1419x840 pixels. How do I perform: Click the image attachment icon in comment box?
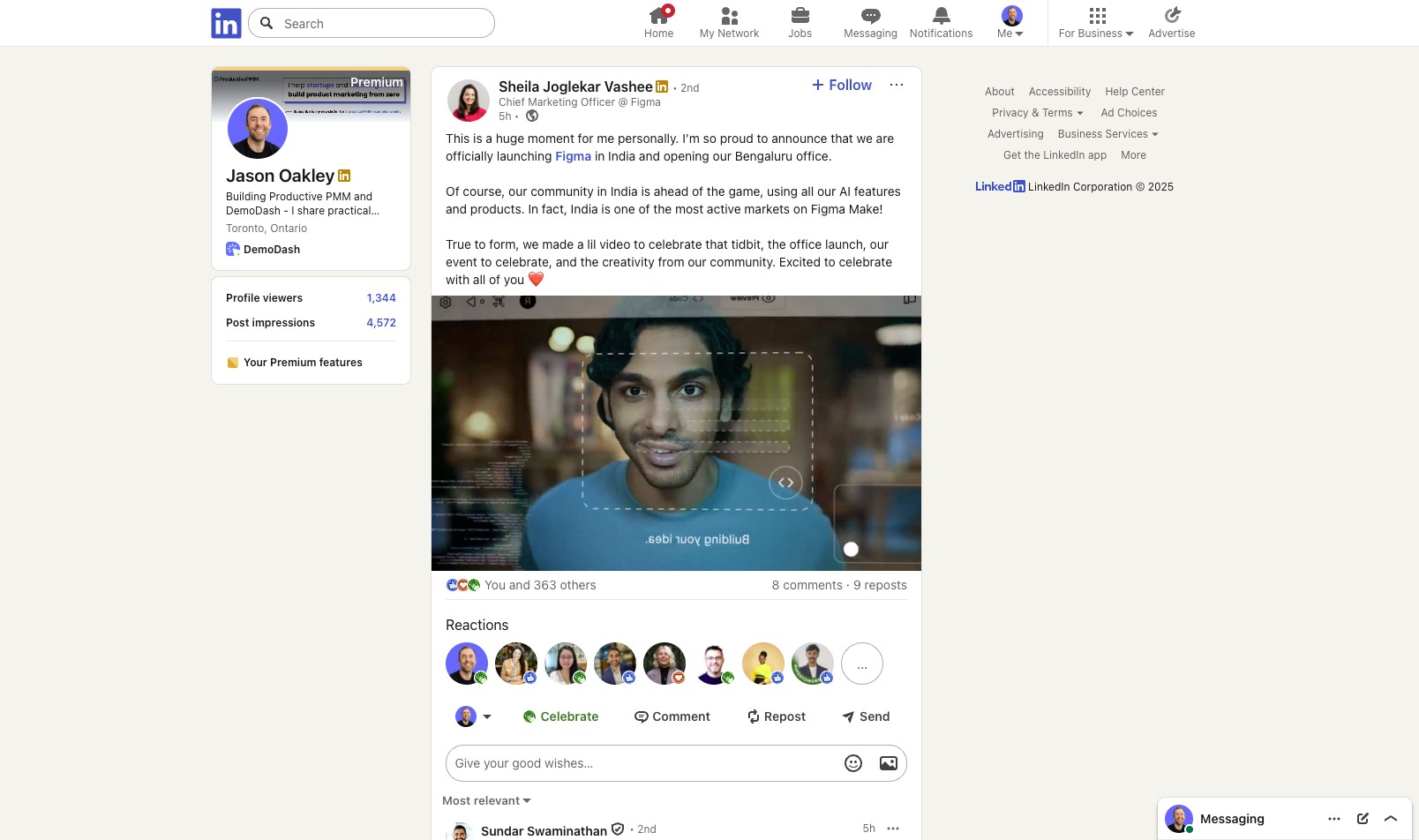(888, 762)
